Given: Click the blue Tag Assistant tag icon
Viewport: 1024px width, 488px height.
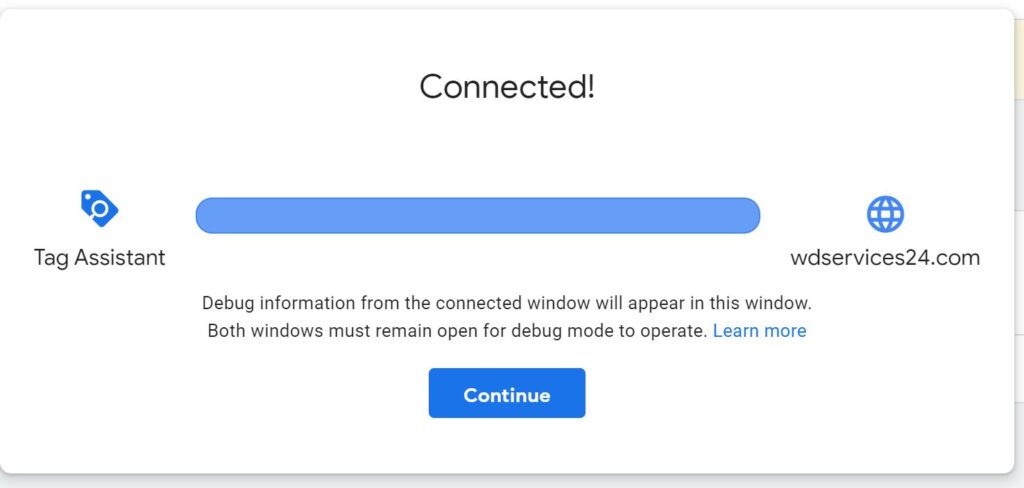Looking at the screenshot, I should click(99, 208).
